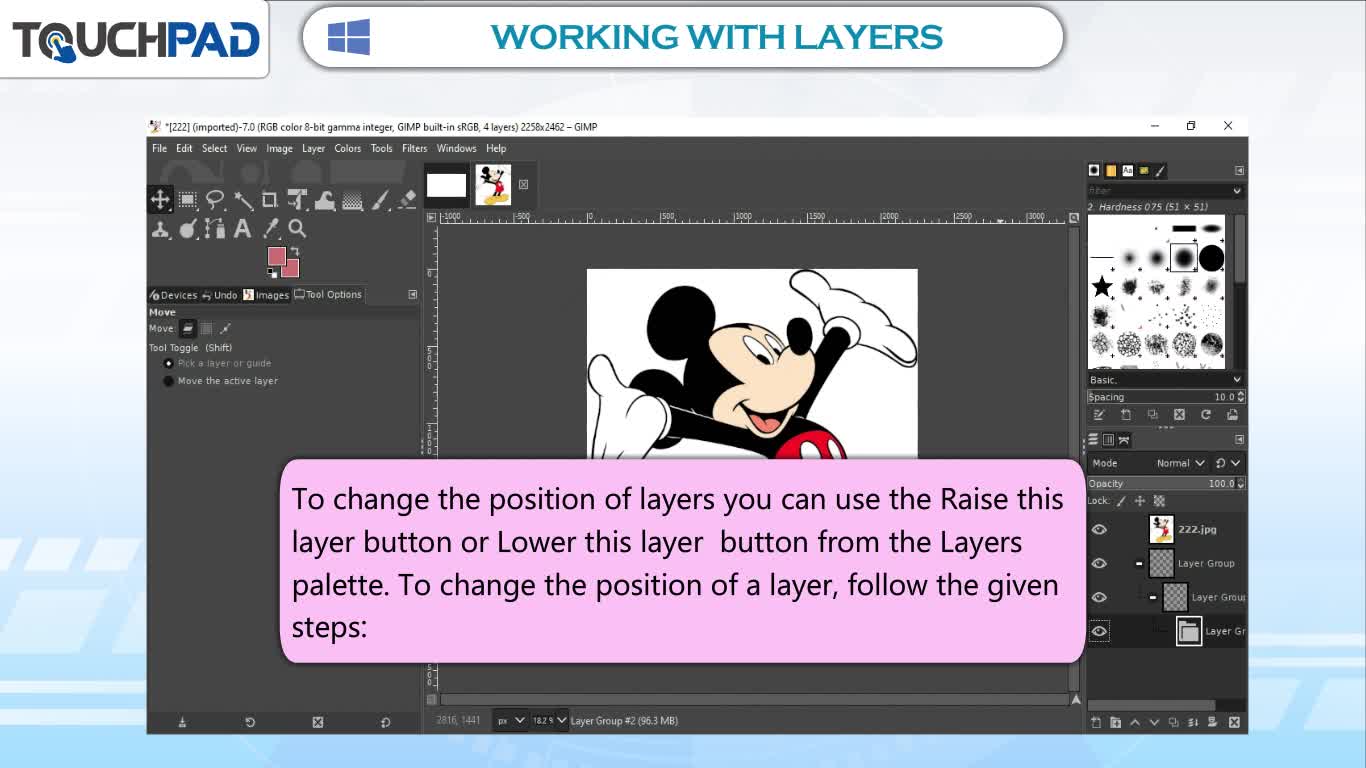Select the Move tool in toolbox
The height and width of the screenshot is (768, 1366).
tap(160, 200)
